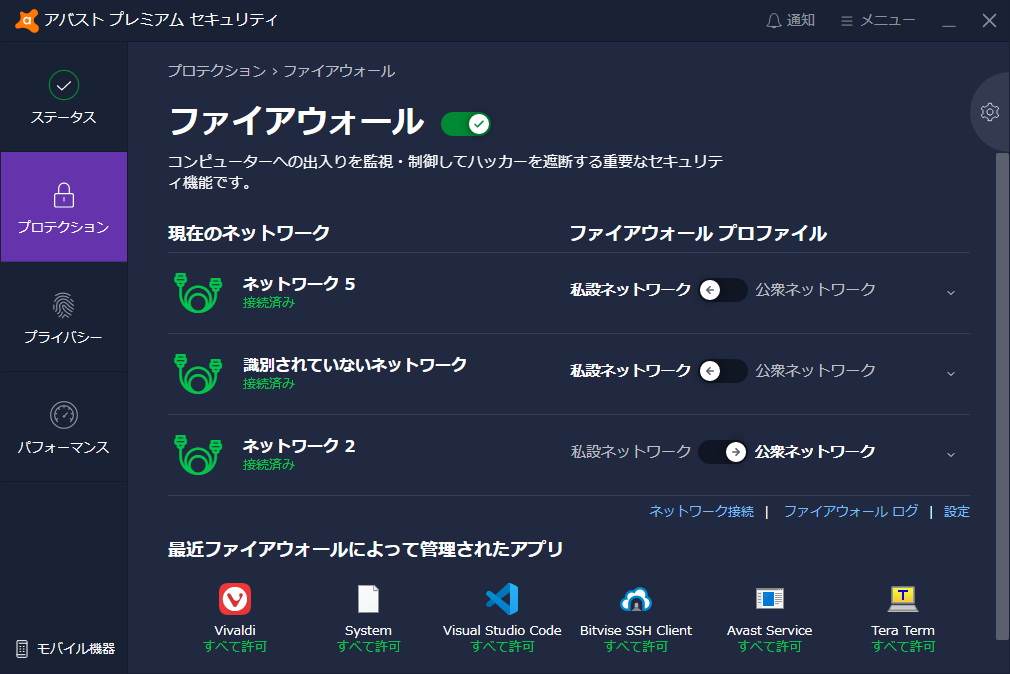Switch to the パフォーマンス section
Viewport: 1010px width, 674px height.
point(64,427)
